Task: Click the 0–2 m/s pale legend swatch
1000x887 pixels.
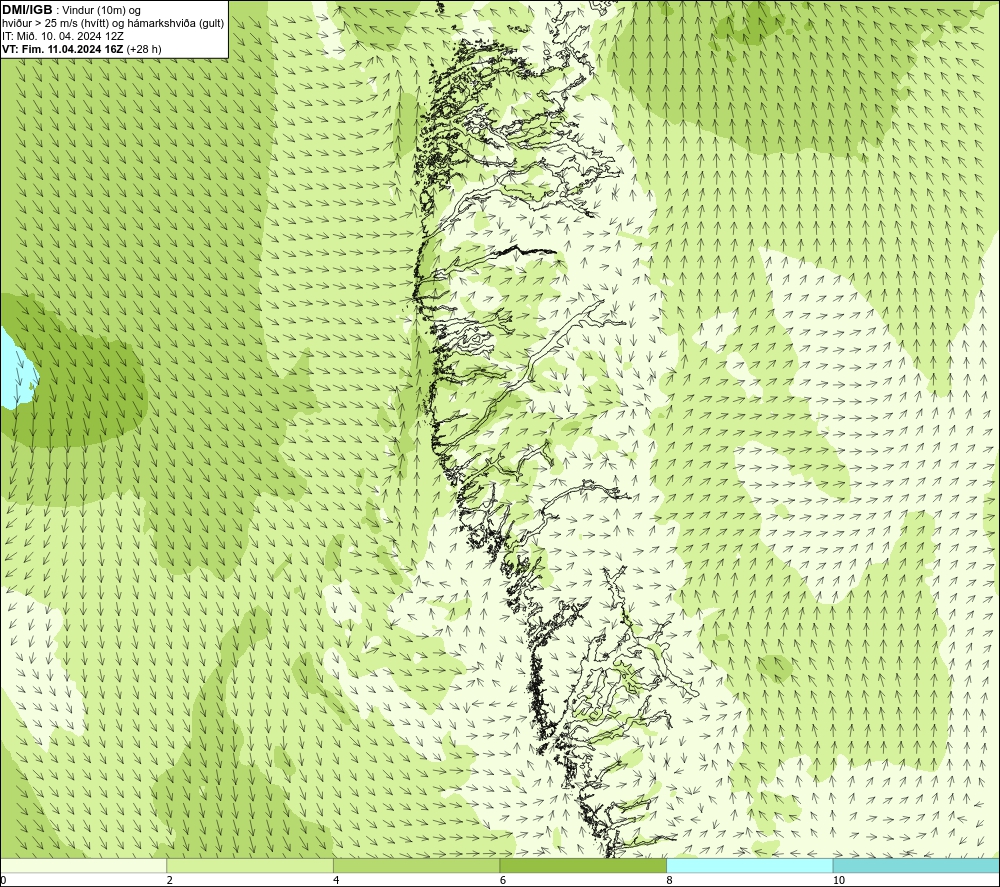Action: [84, 865]
